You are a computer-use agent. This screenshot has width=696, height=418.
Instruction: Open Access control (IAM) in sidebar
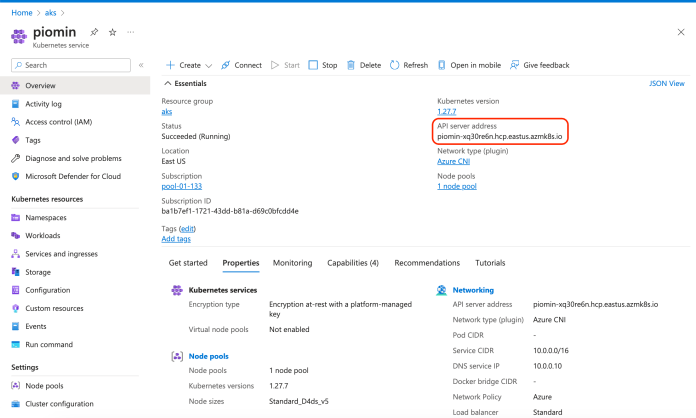click(58, 121)
